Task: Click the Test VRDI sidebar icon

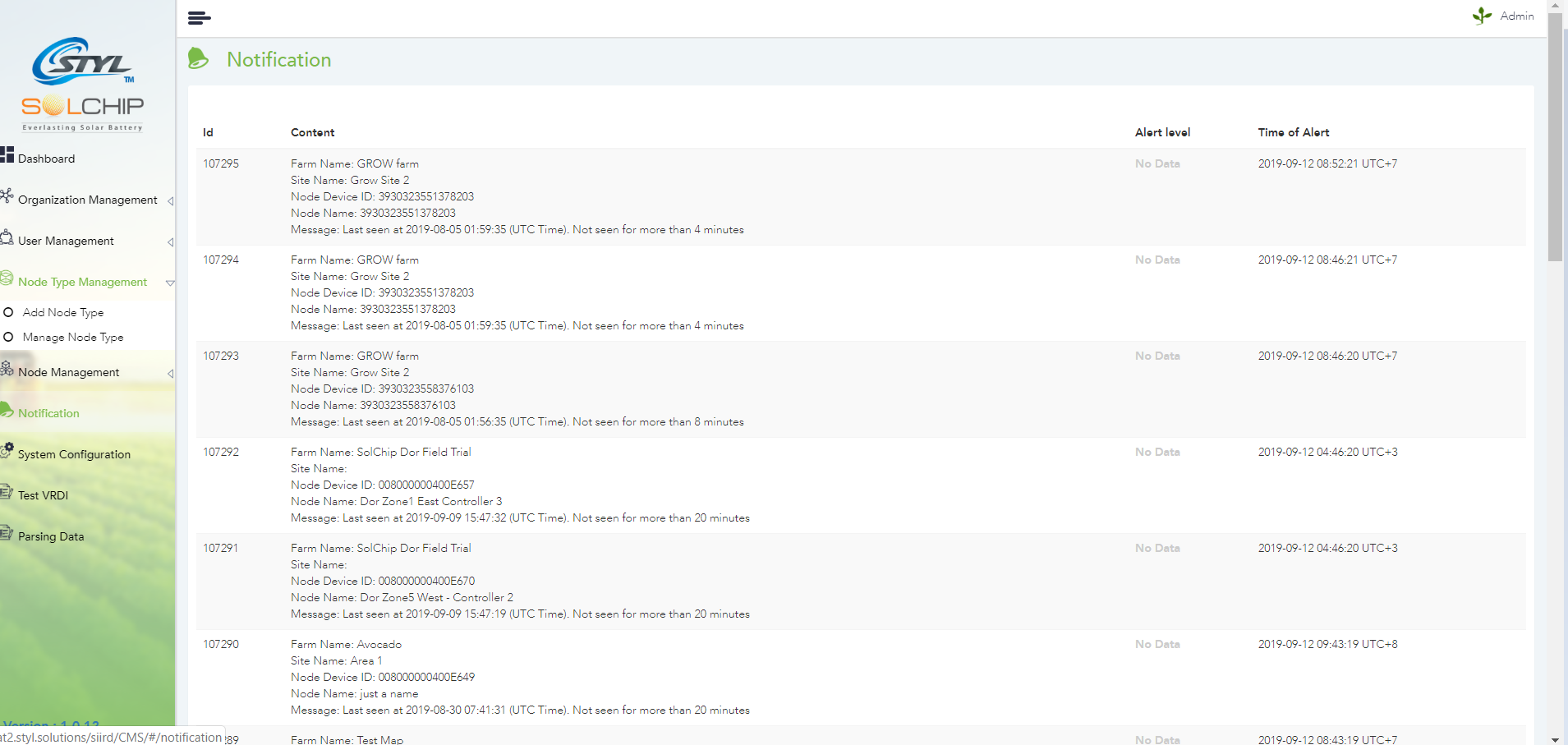Action: (x=7, y=492)
